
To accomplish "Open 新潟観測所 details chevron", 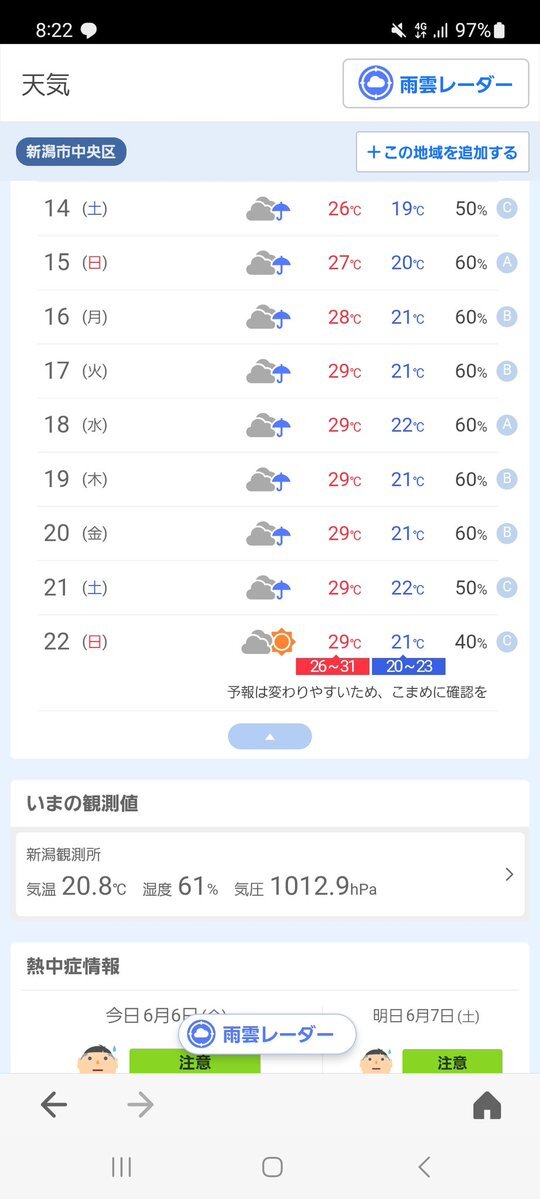I will [509, 874].
